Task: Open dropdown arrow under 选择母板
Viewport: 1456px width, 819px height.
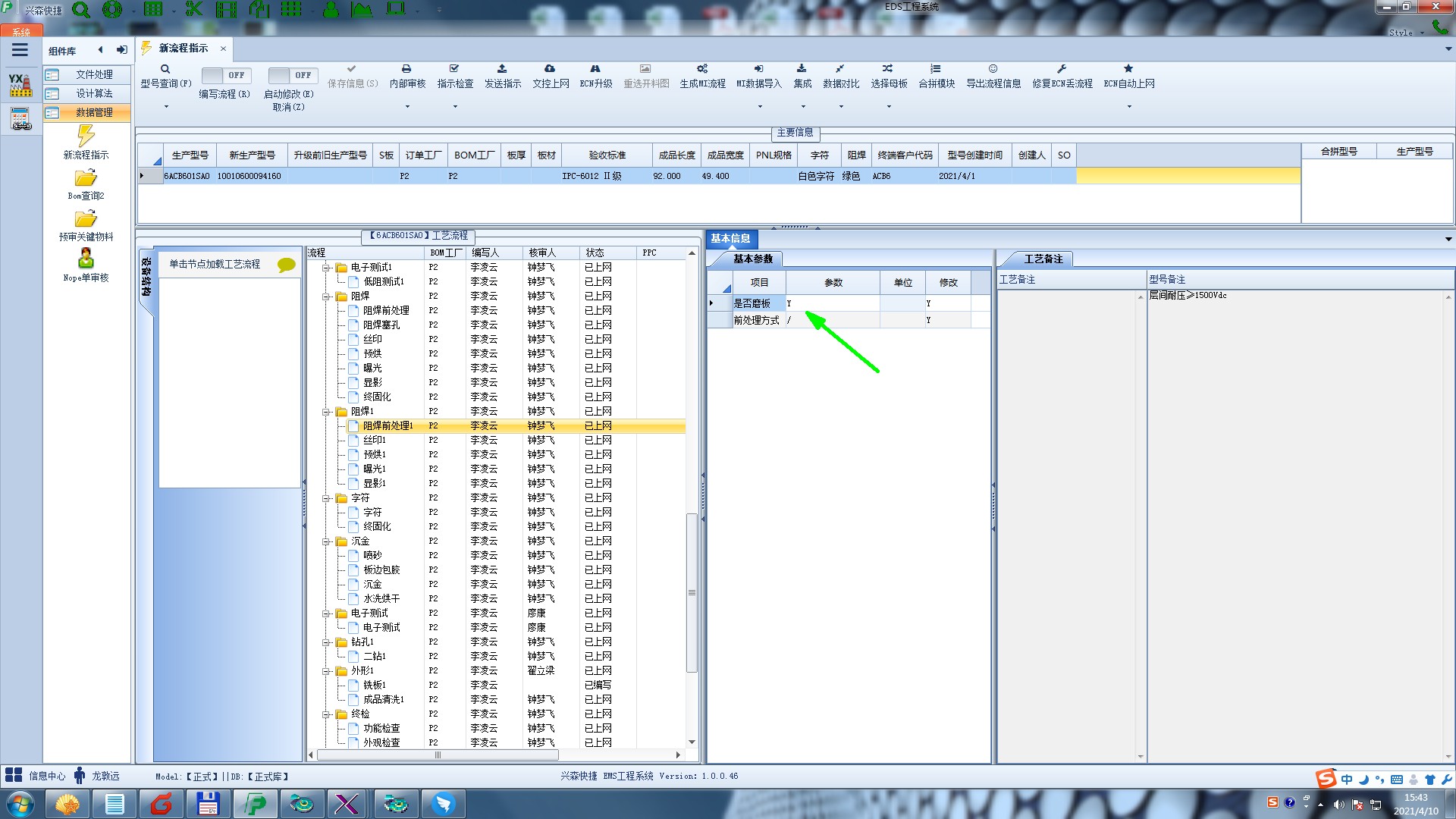Action: pos(889,107)
